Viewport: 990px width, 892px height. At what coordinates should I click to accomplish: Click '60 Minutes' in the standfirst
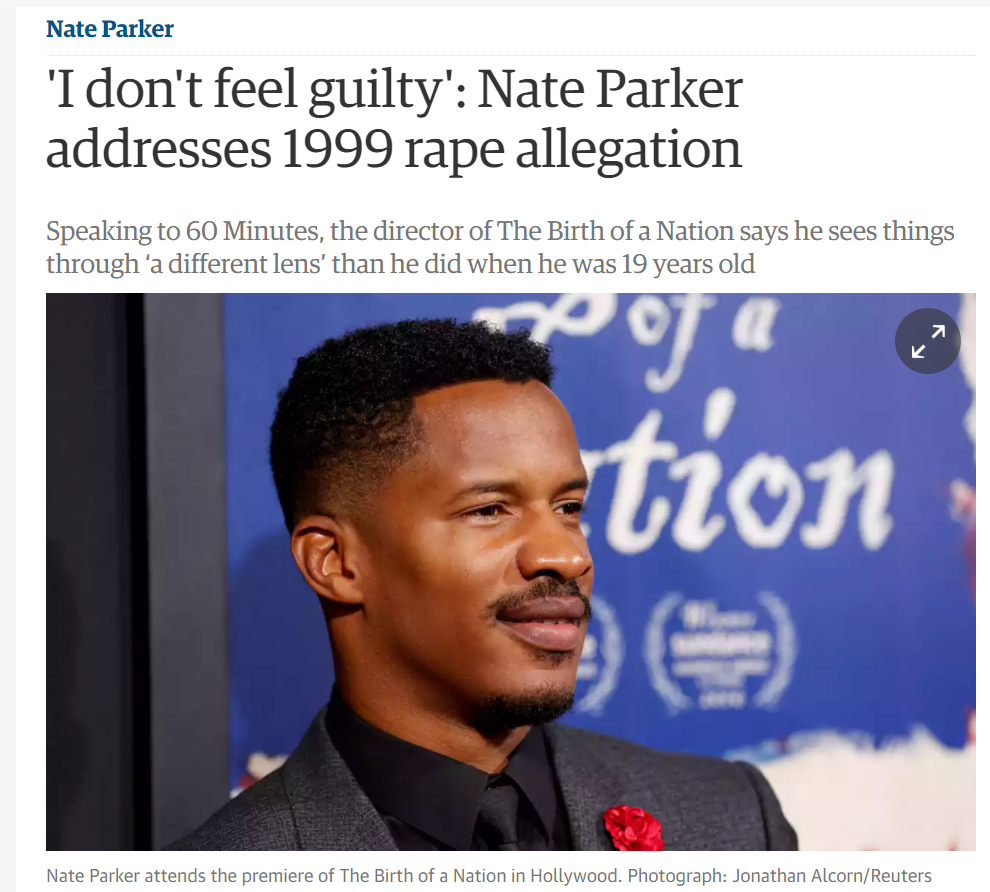(251, 231)
